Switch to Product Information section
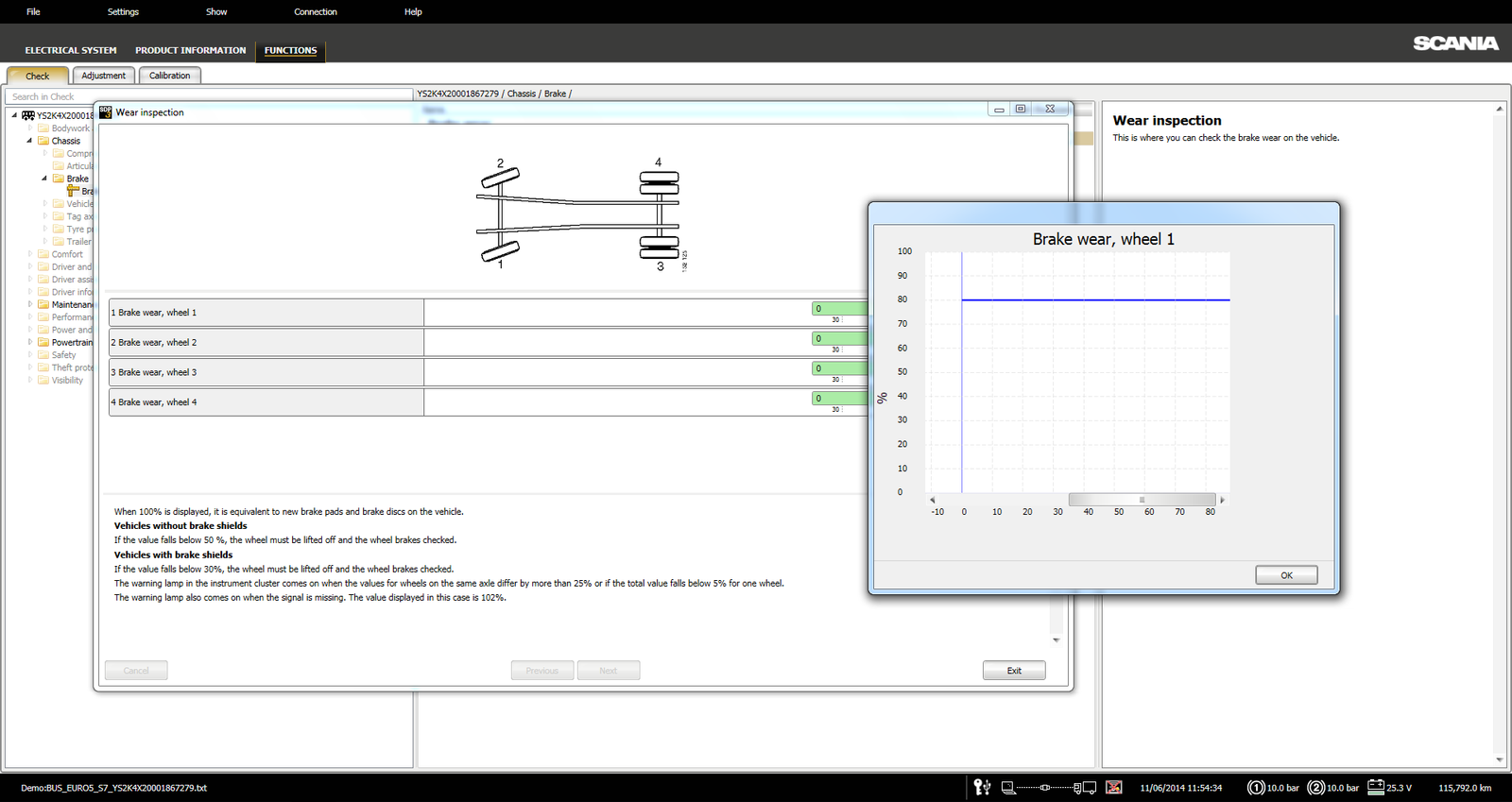 click(190, 50)
